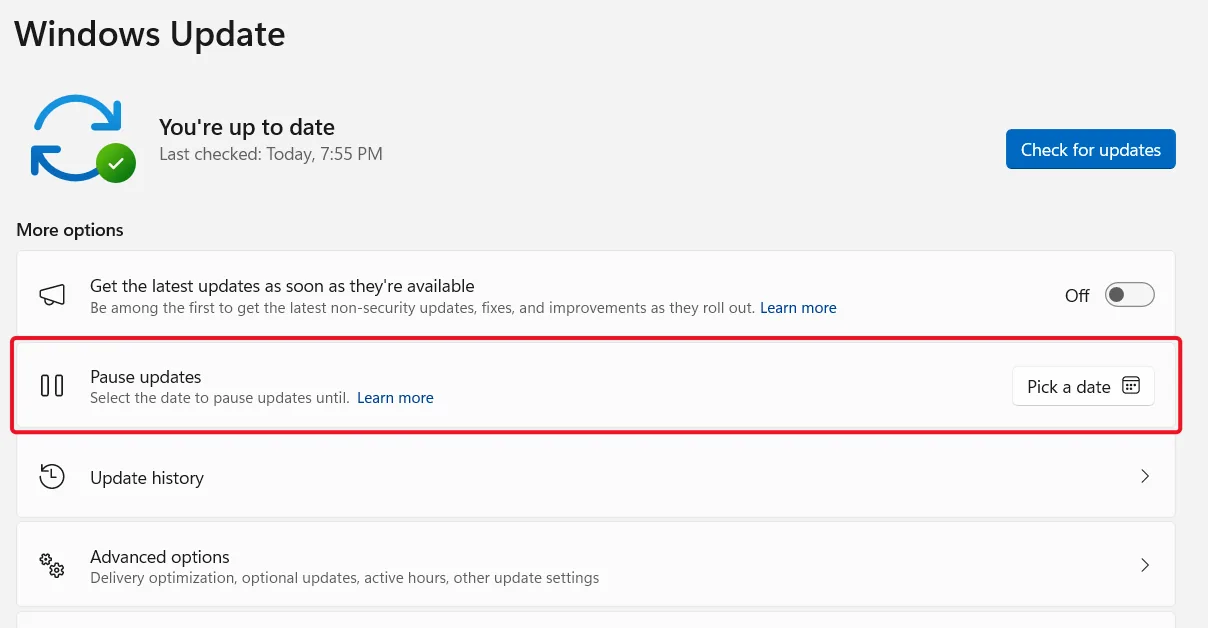Image resolution: width=1208 pixels, height=628 pixels.
Task: Open Learn more link under Pause updates
Action: click(x=395, y=398)
